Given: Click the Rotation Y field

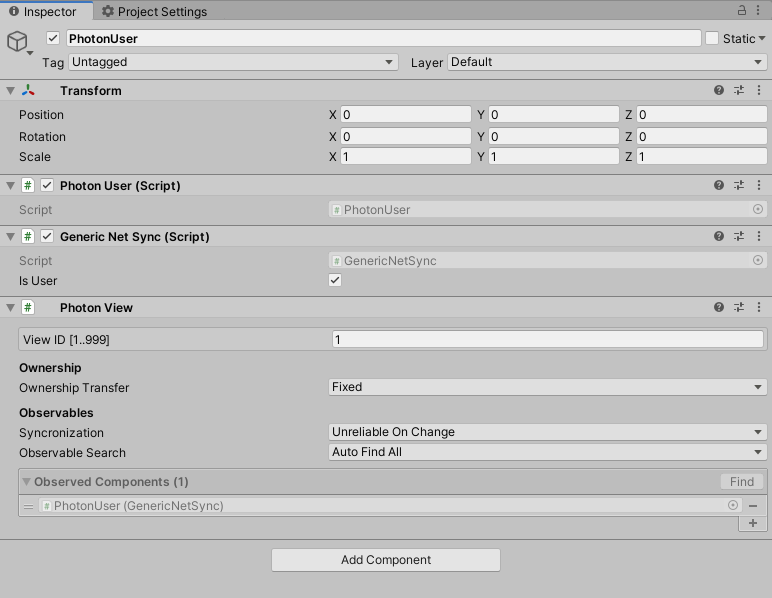Looking at the screenshot, I should coord(554,136).
